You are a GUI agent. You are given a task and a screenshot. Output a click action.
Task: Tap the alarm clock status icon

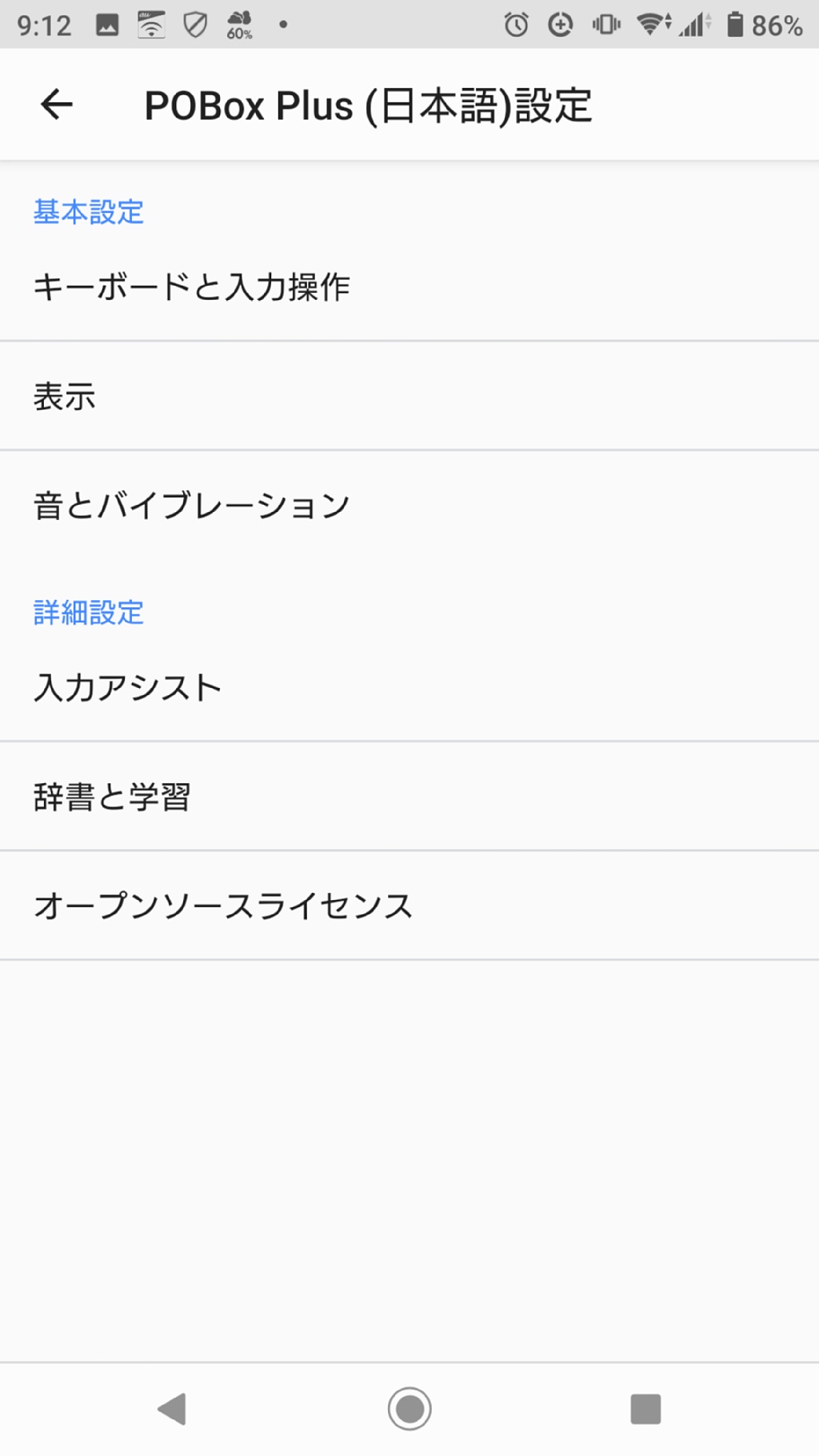[x=516, y=25]
